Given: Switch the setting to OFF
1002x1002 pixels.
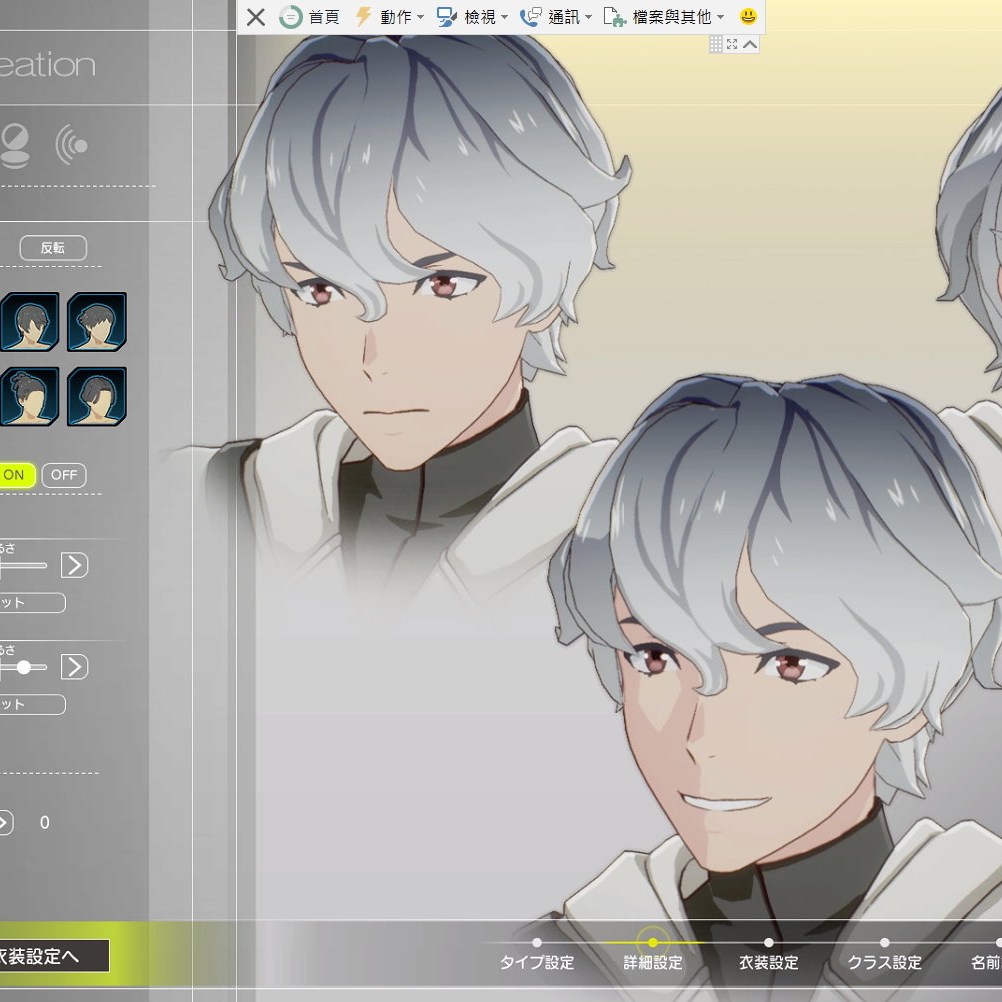Looking at the screenshot, I should 64,475.
